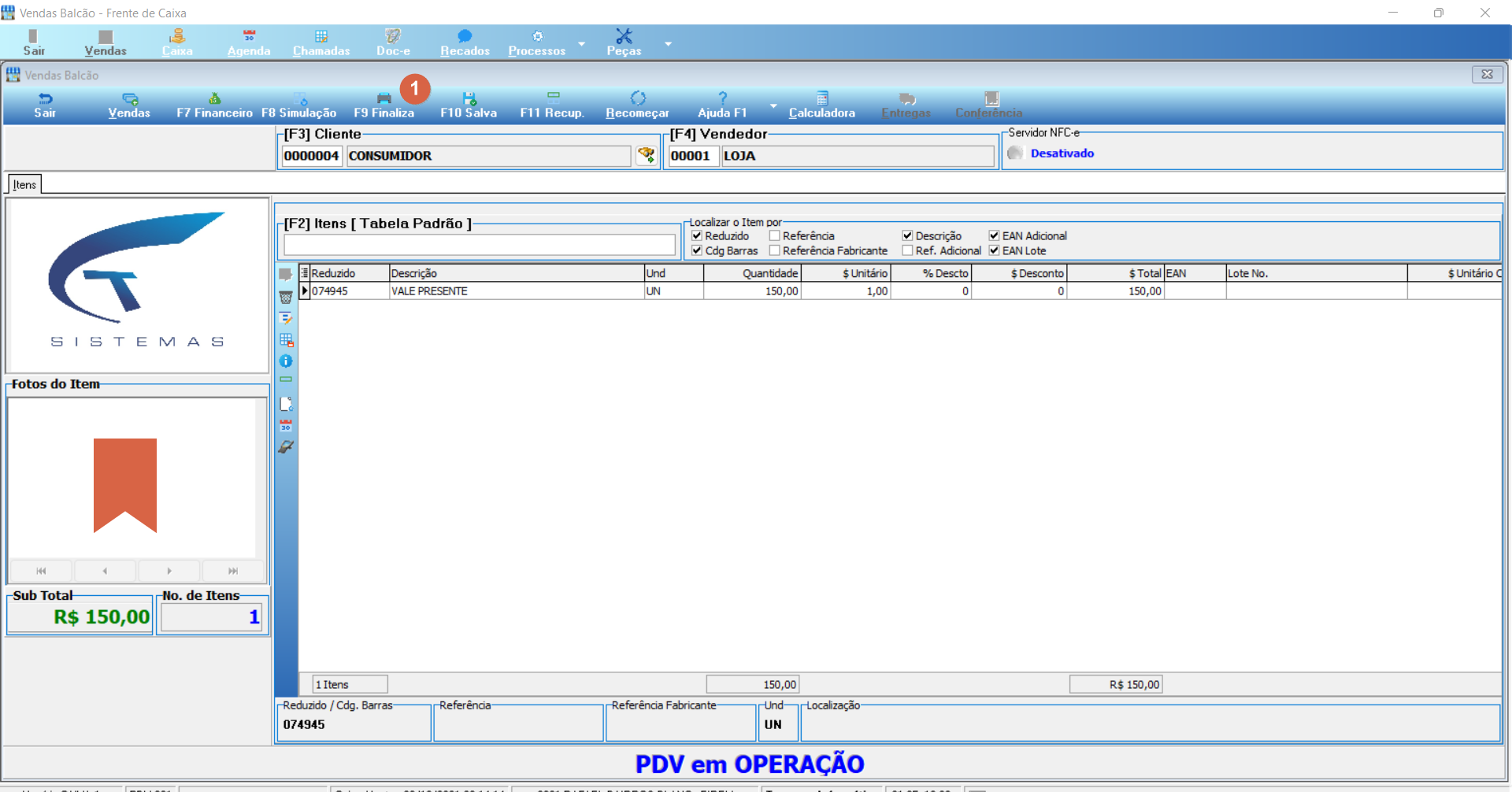Expand the Ajuda F1 dropdown arrow
The height and width of the screenshot is (792, 1512).
coord(773,105)
